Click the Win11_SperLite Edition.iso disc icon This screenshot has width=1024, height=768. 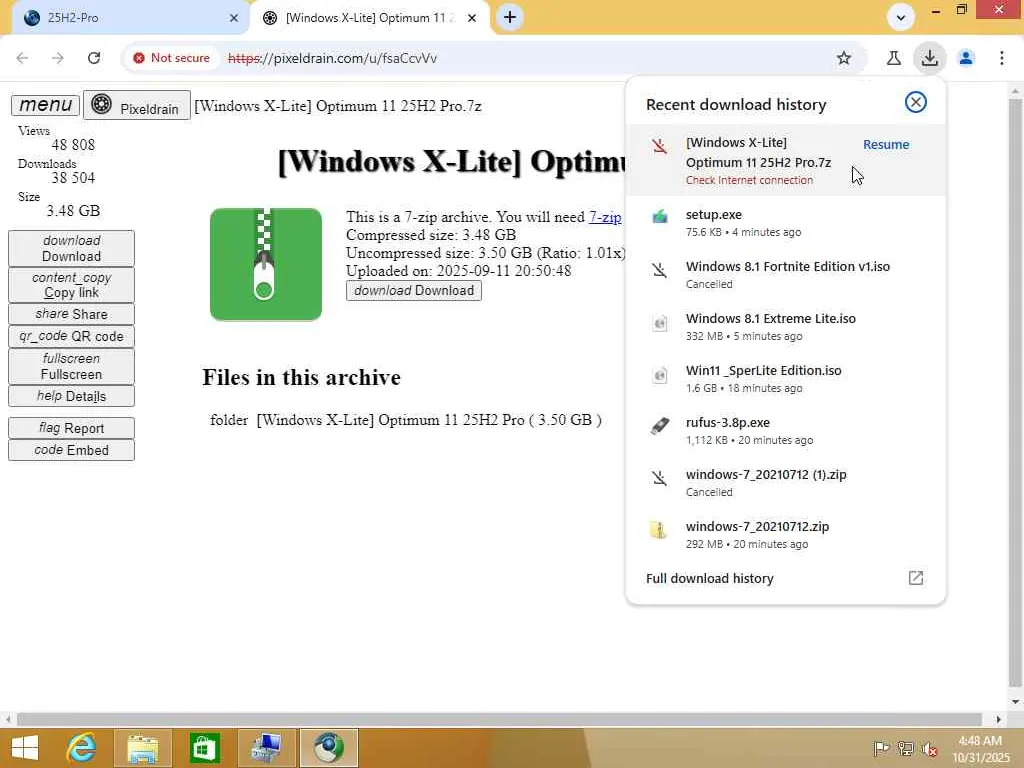[x=660, y=375]
